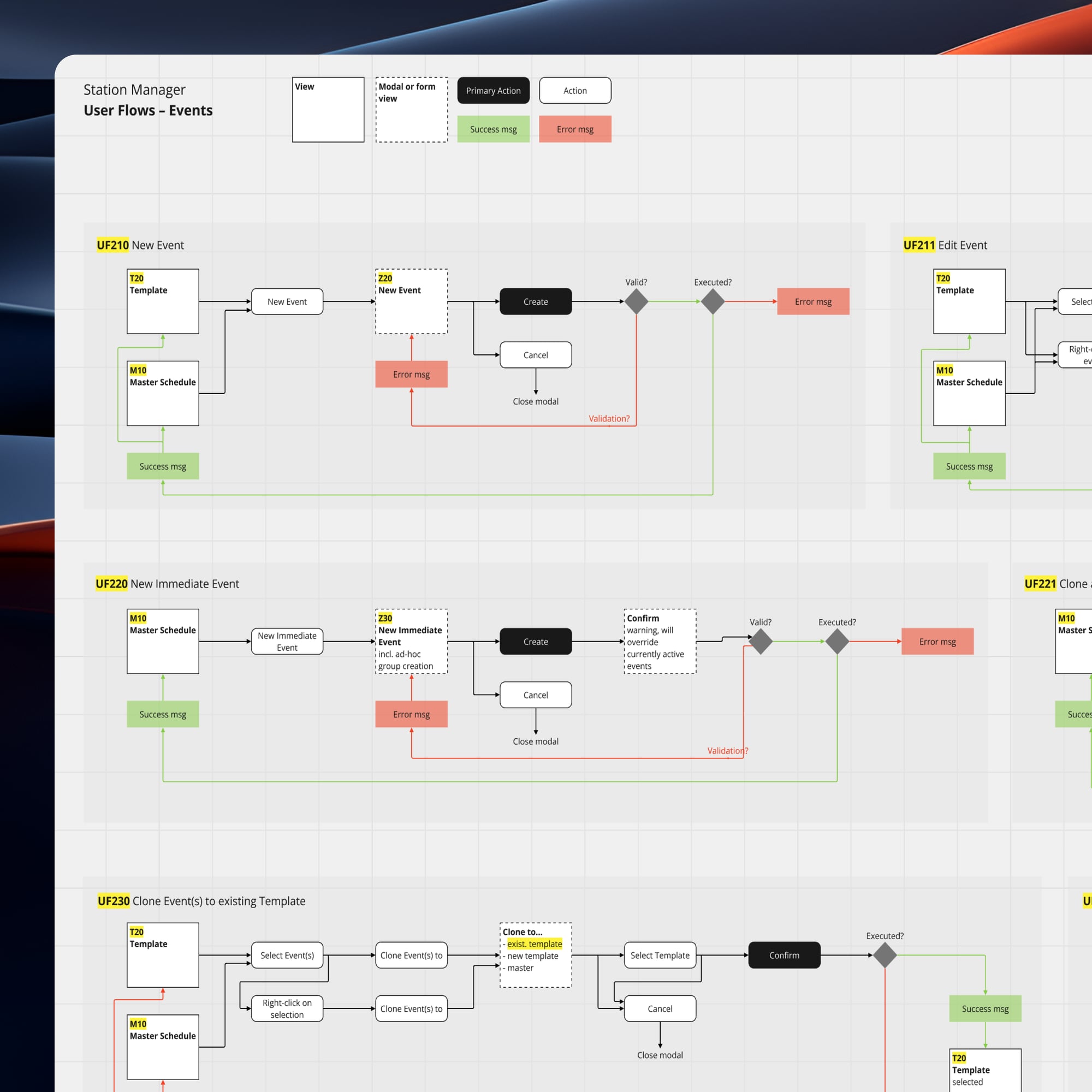Click the Z20 New Event modal box

click(412, 301)
